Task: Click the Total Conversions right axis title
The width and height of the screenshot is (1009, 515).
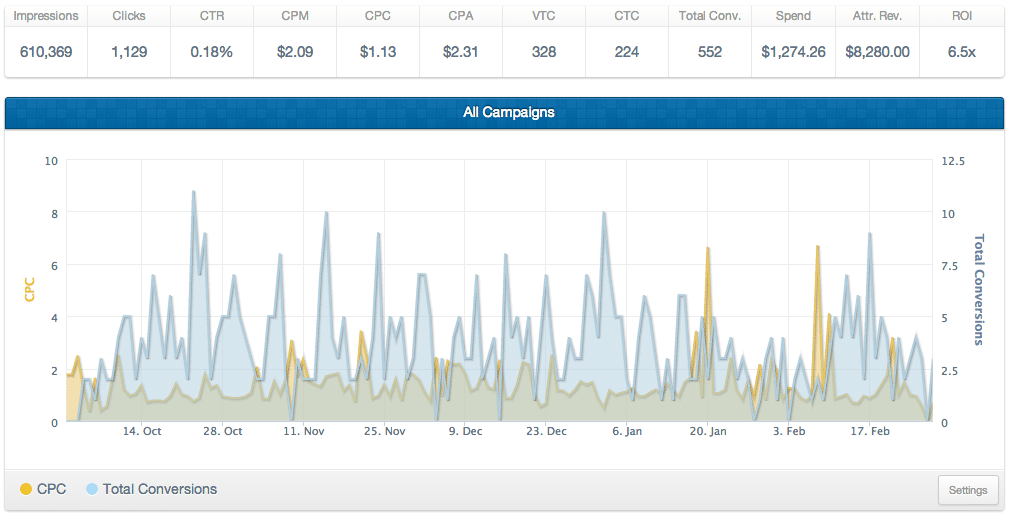Action: [x=979, y=290]
